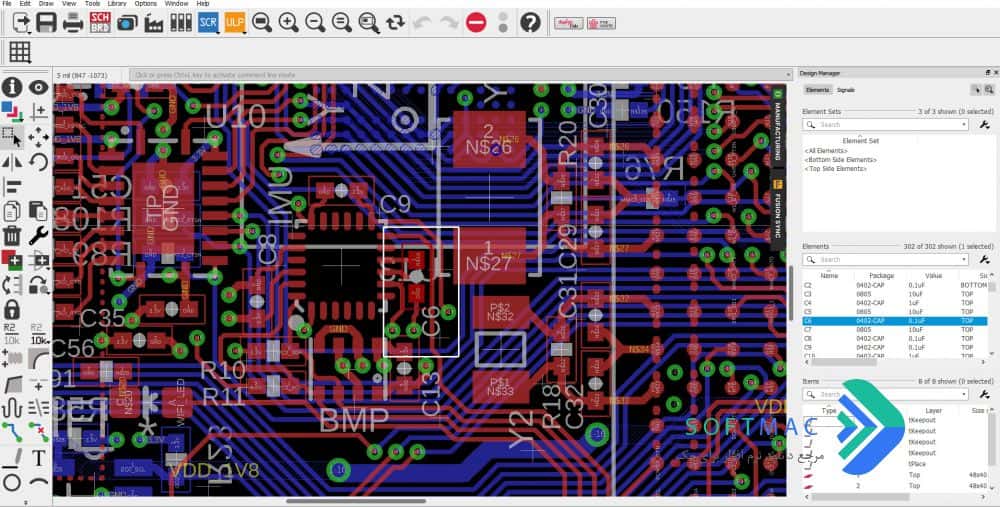Select the Circle drawing tool

(x=11, y=483)
